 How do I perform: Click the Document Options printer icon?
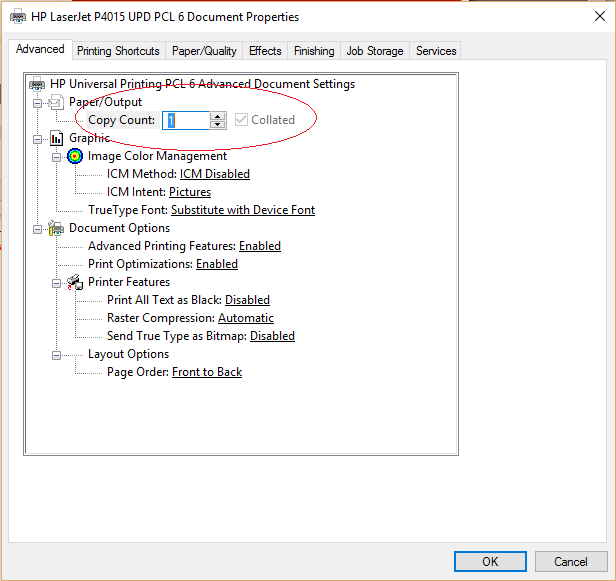pos(56,228)
